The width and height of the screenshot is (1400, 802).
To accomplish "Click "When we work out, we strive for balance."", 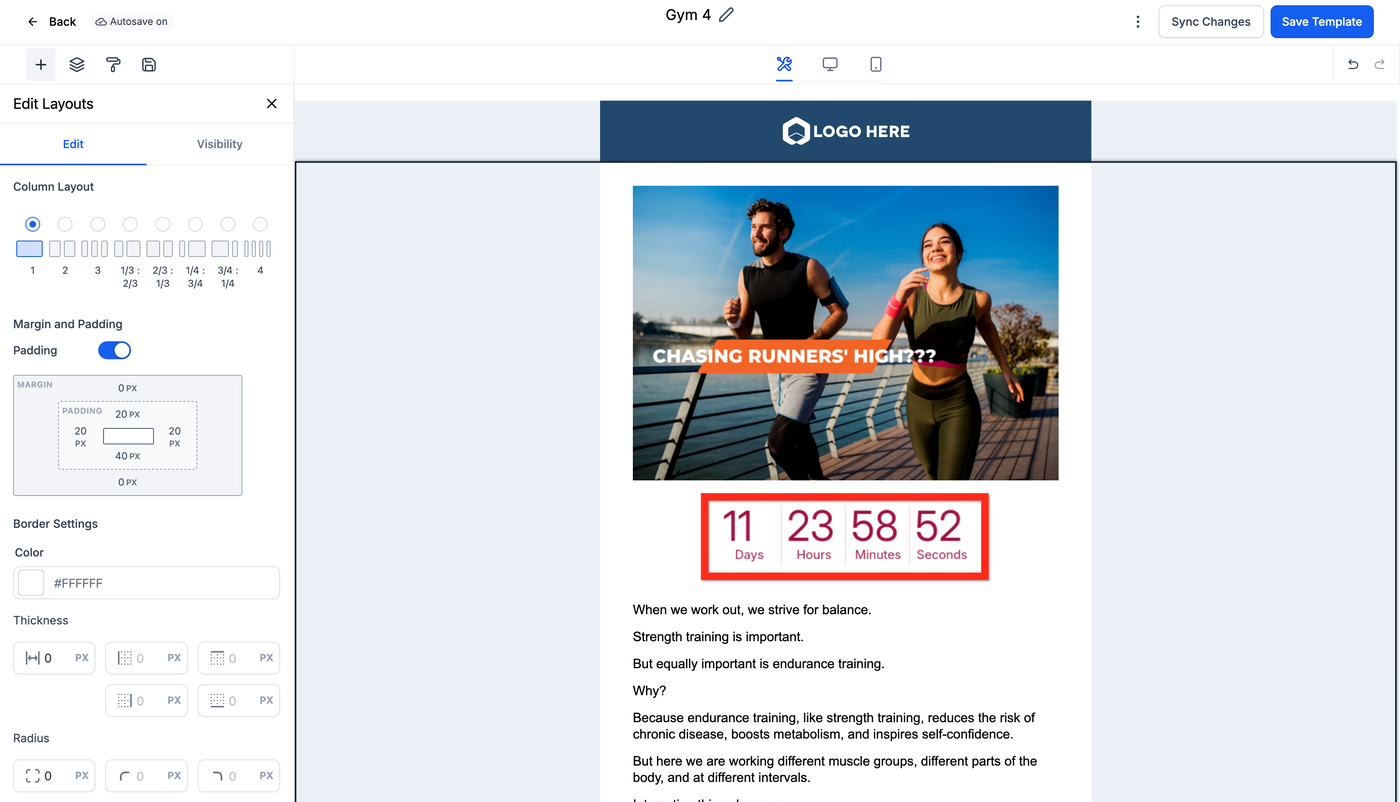I will [752, 610].
